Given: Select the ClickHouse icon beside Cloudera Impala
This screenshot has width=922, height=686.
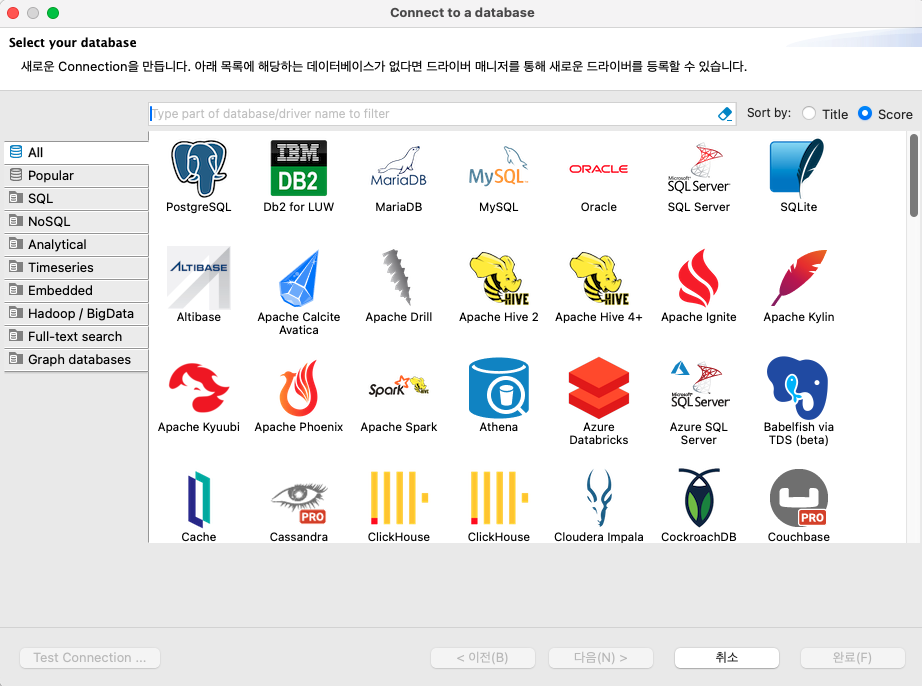Looking at the screenshot, I should click(x=499, y=497).
